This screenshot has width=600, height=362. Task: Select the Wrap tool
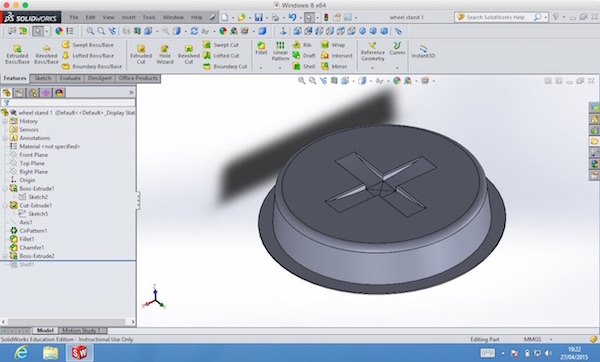(x=333, y=45)
